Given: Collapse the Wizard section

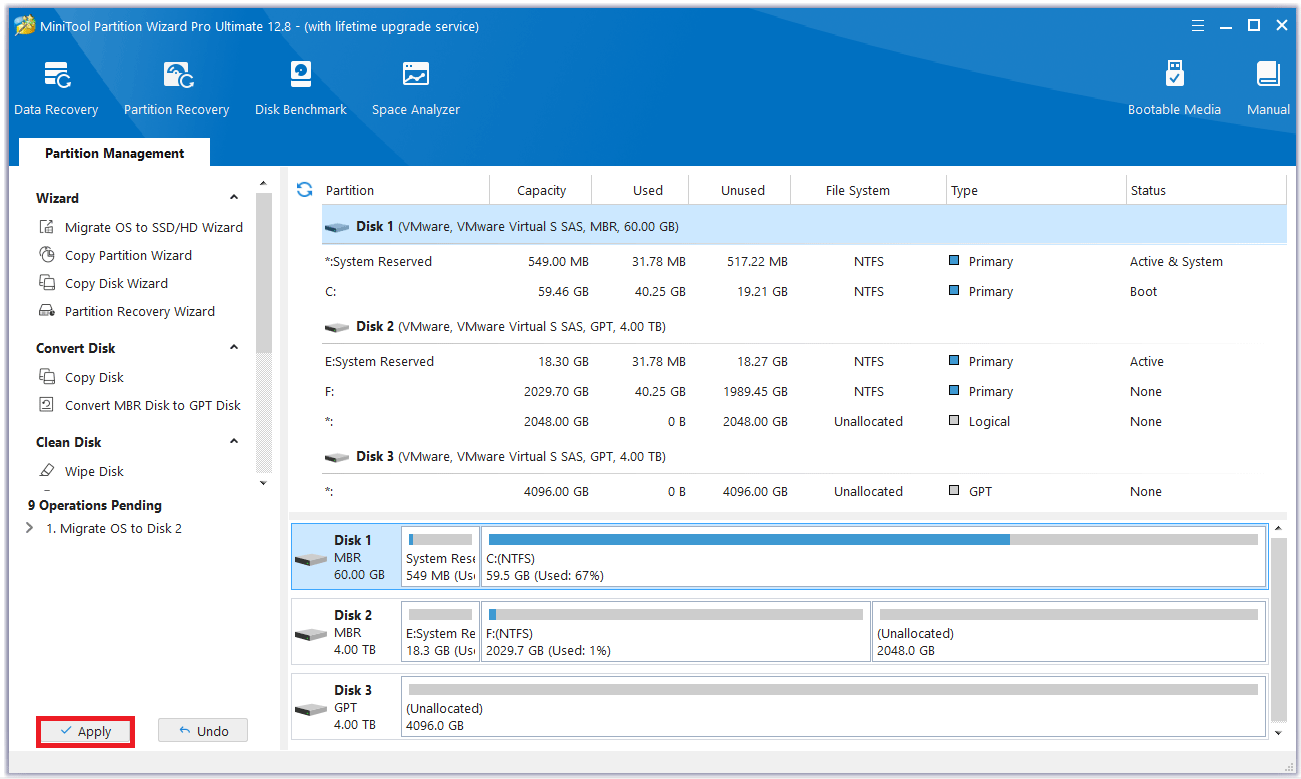Looking at the screenshot, I should pos(234,198).
